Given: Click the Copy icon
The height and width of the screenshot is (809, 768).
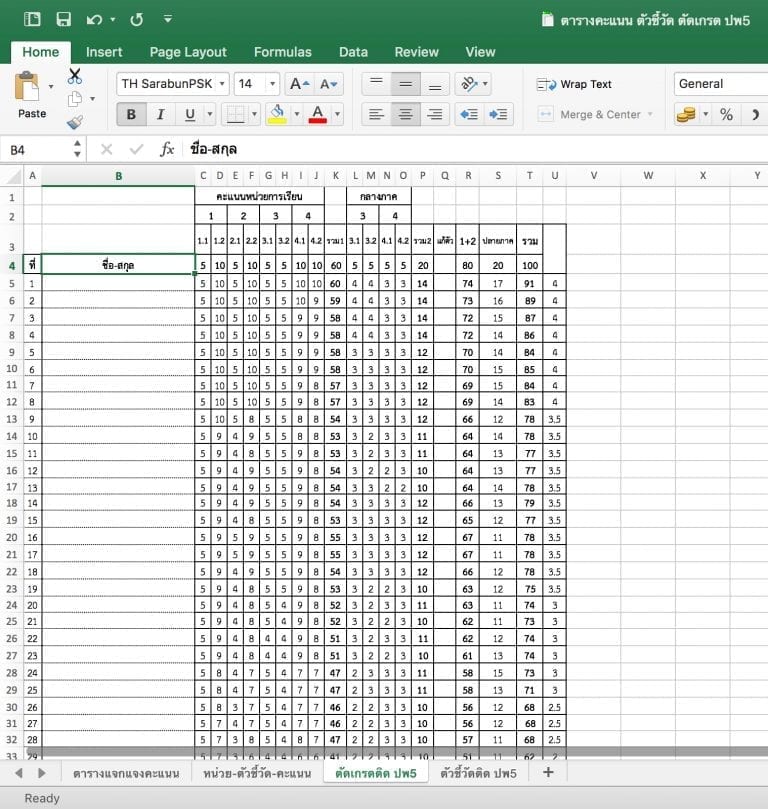Looking at the screenshot, I should coord(75,99).
